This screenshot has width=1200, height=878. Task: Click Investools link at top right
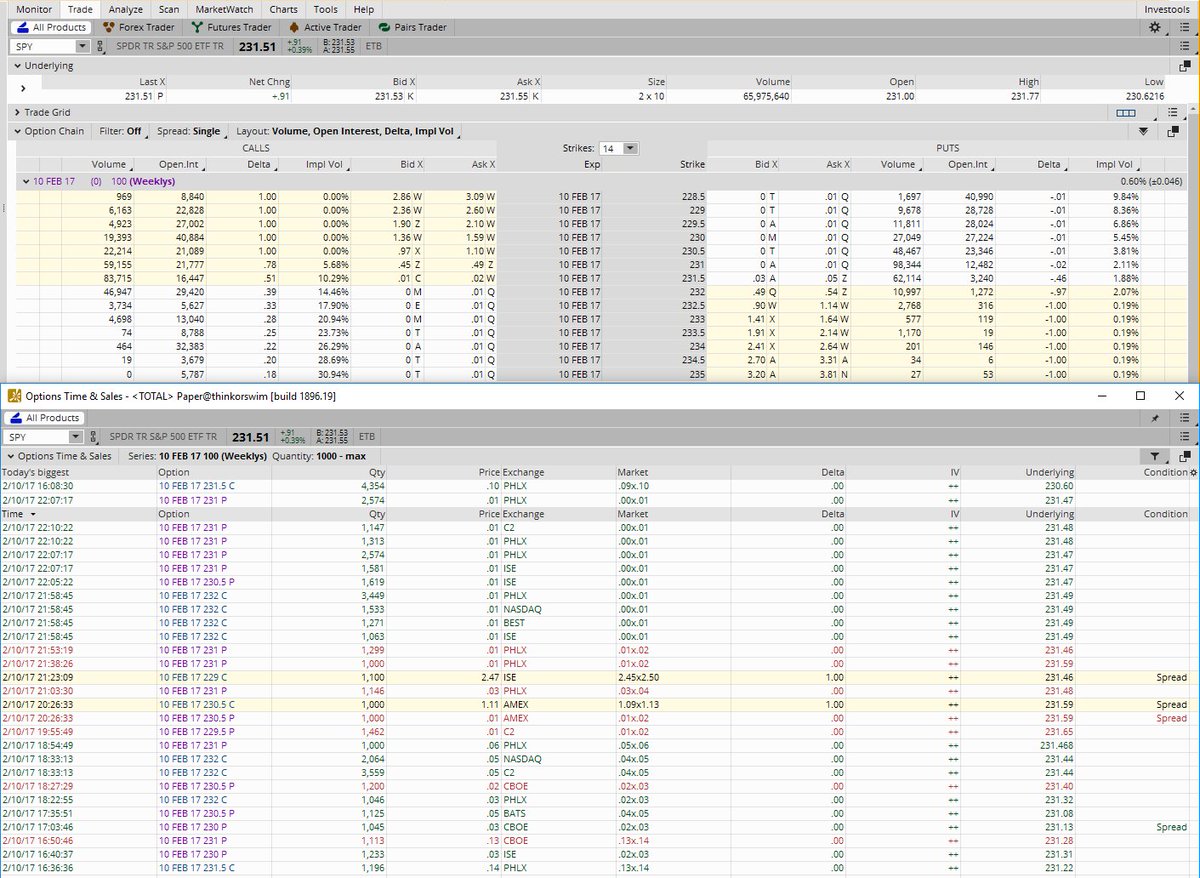point(1166,9)
